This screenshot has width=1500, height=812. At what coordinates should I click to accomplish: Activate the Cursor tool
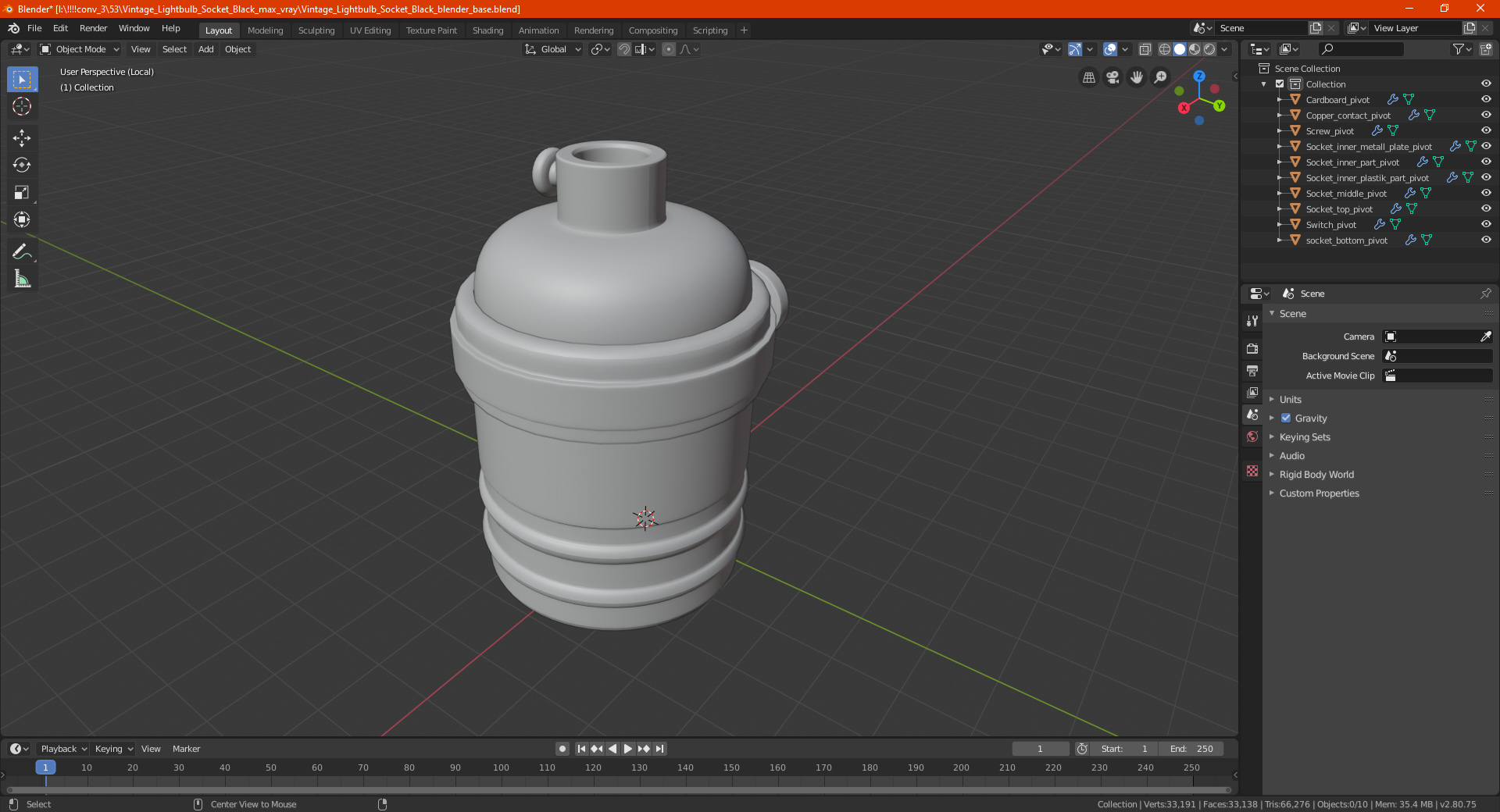tap(22, 106)
